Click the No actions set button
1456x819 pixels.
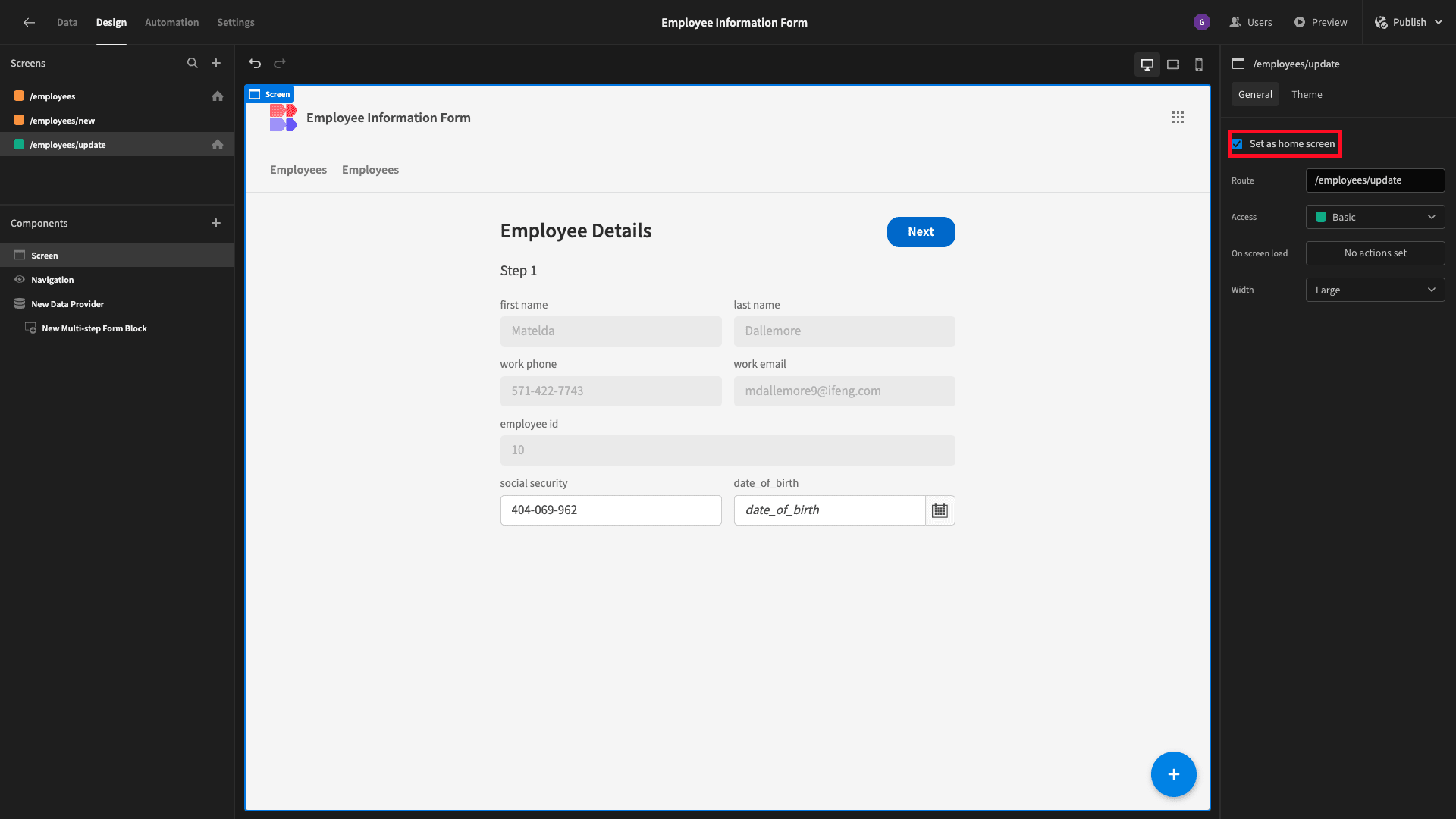pos(1375,253)
